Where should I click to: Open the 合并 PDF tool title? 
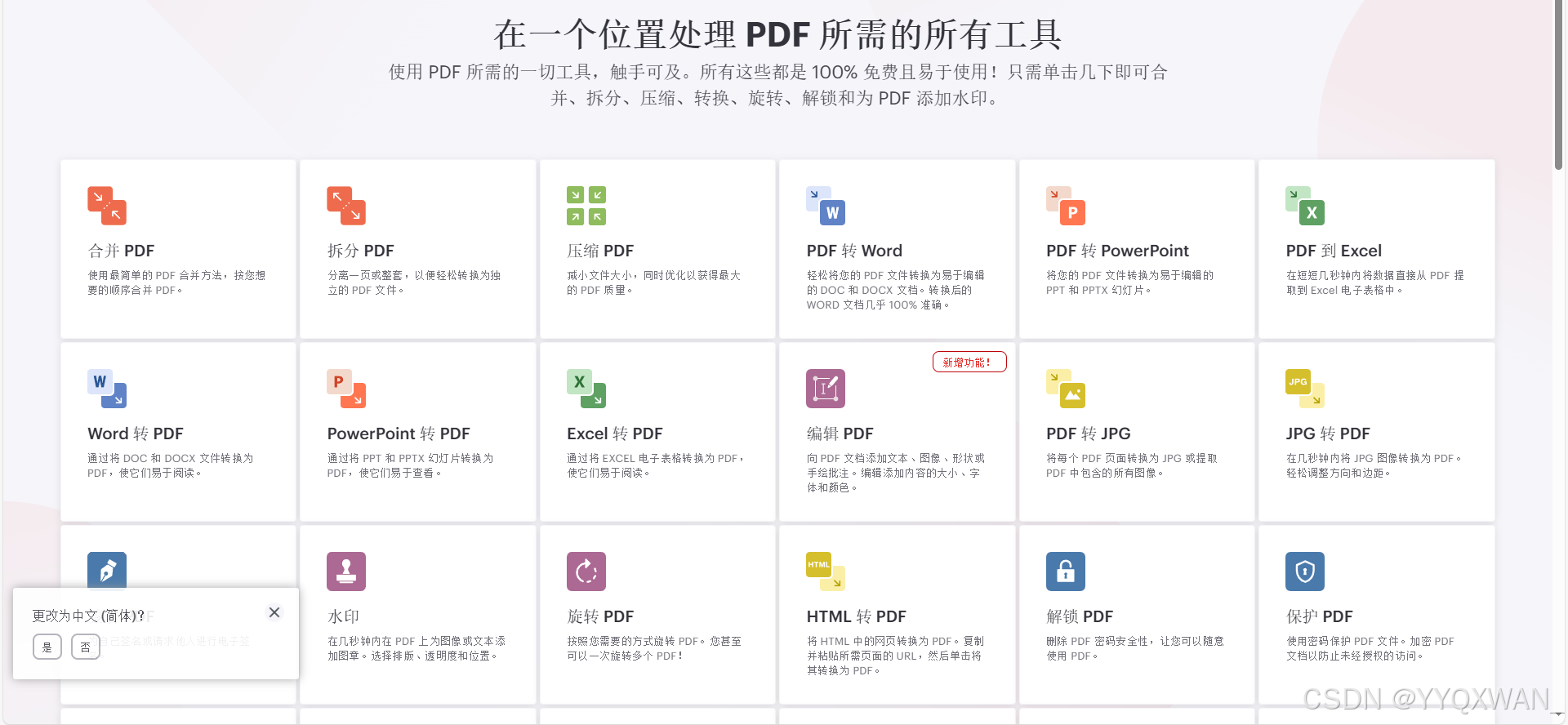(x=121, y=251)
